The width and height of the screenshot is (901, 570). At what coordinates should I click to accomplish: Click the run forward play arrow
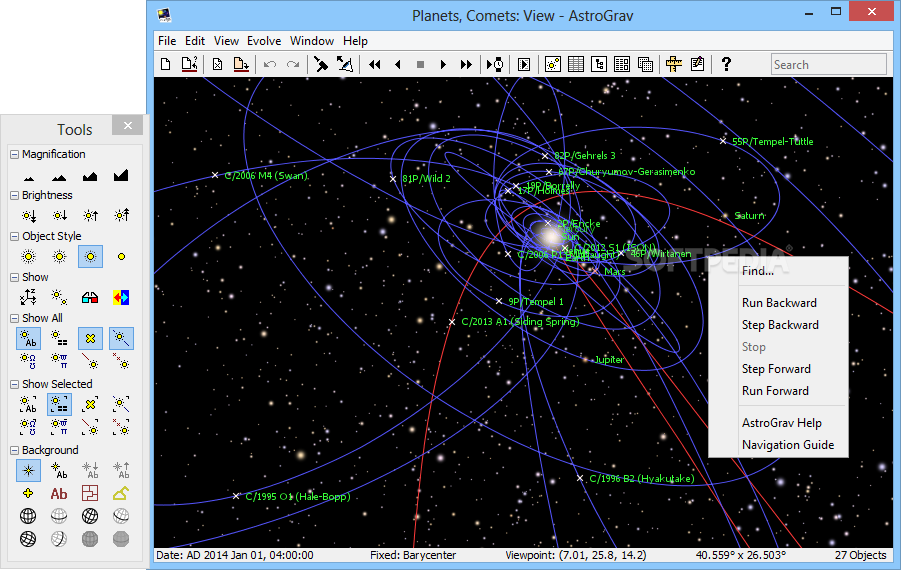443,64
